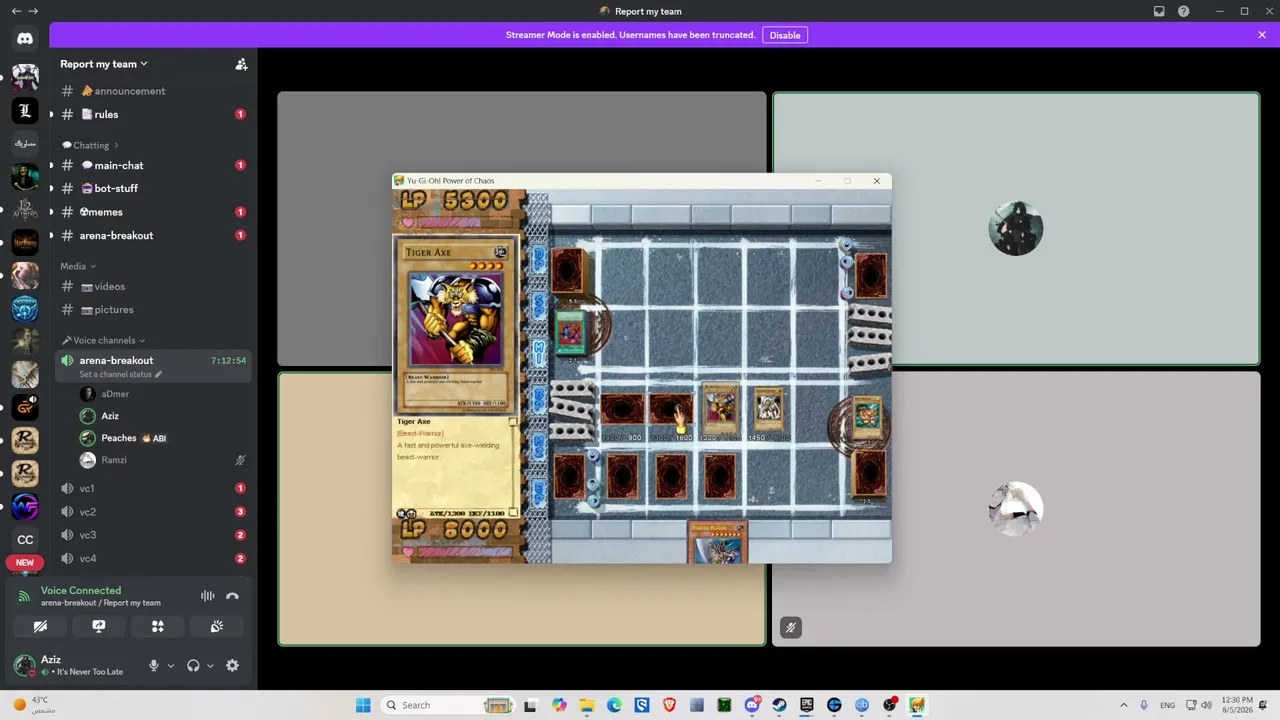Click the Windows taskbar Search box
Viewport: 1280px width, 720px height.
447,705
